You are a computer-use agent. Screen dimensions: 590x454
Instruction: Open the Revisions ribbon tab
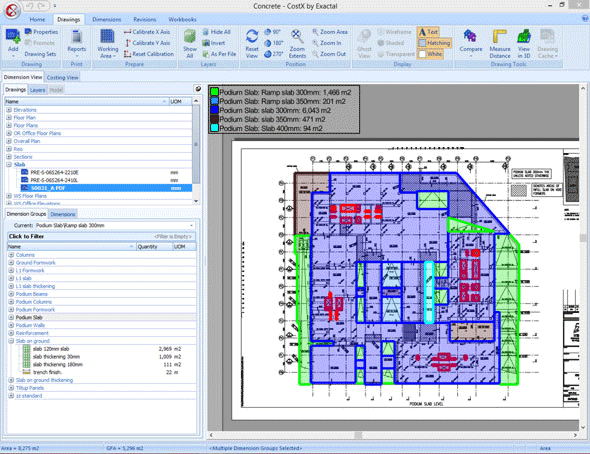(x=144, y=19)
